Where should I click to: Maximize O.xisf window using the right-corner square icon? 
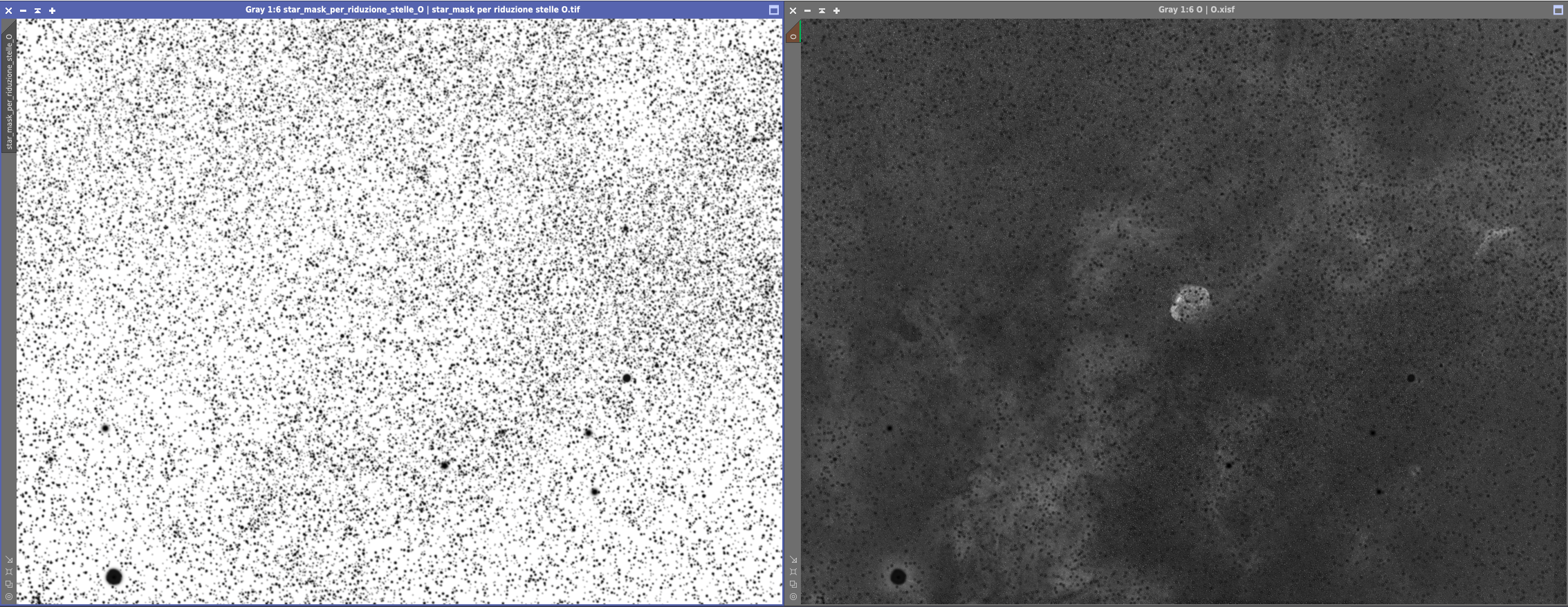pyautogui.click(x=1559, y=10)
